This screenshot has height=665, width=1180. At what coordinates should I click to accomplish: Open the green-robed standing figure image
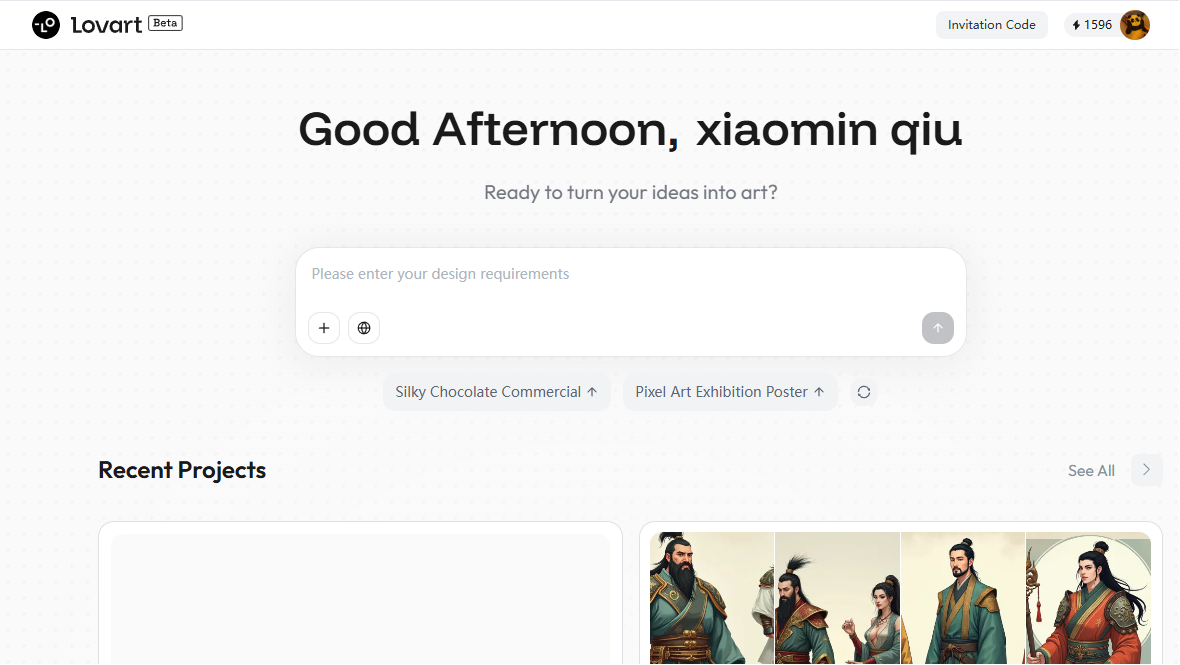(x=963, y=598)
